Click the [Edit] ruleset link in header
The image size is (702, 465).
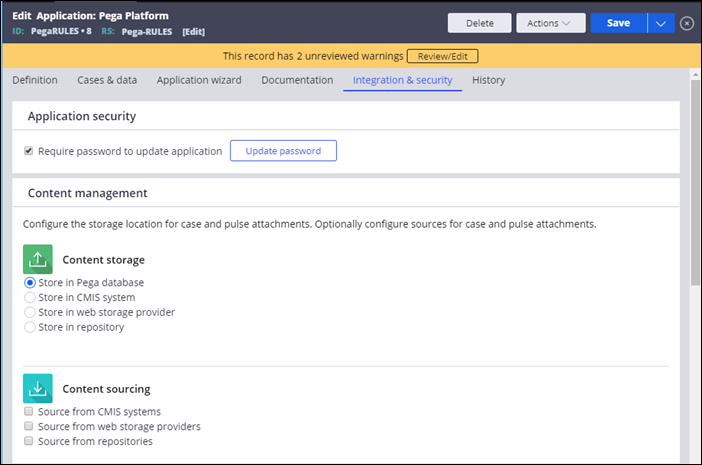[194, 32]
